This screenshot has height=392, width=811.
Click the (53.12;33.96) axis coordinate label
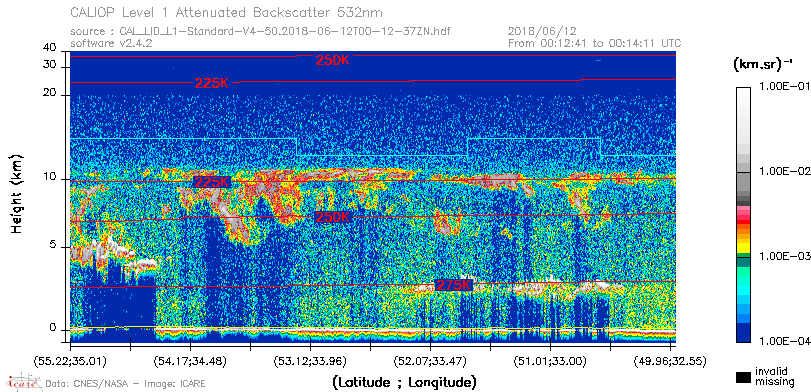310,360
